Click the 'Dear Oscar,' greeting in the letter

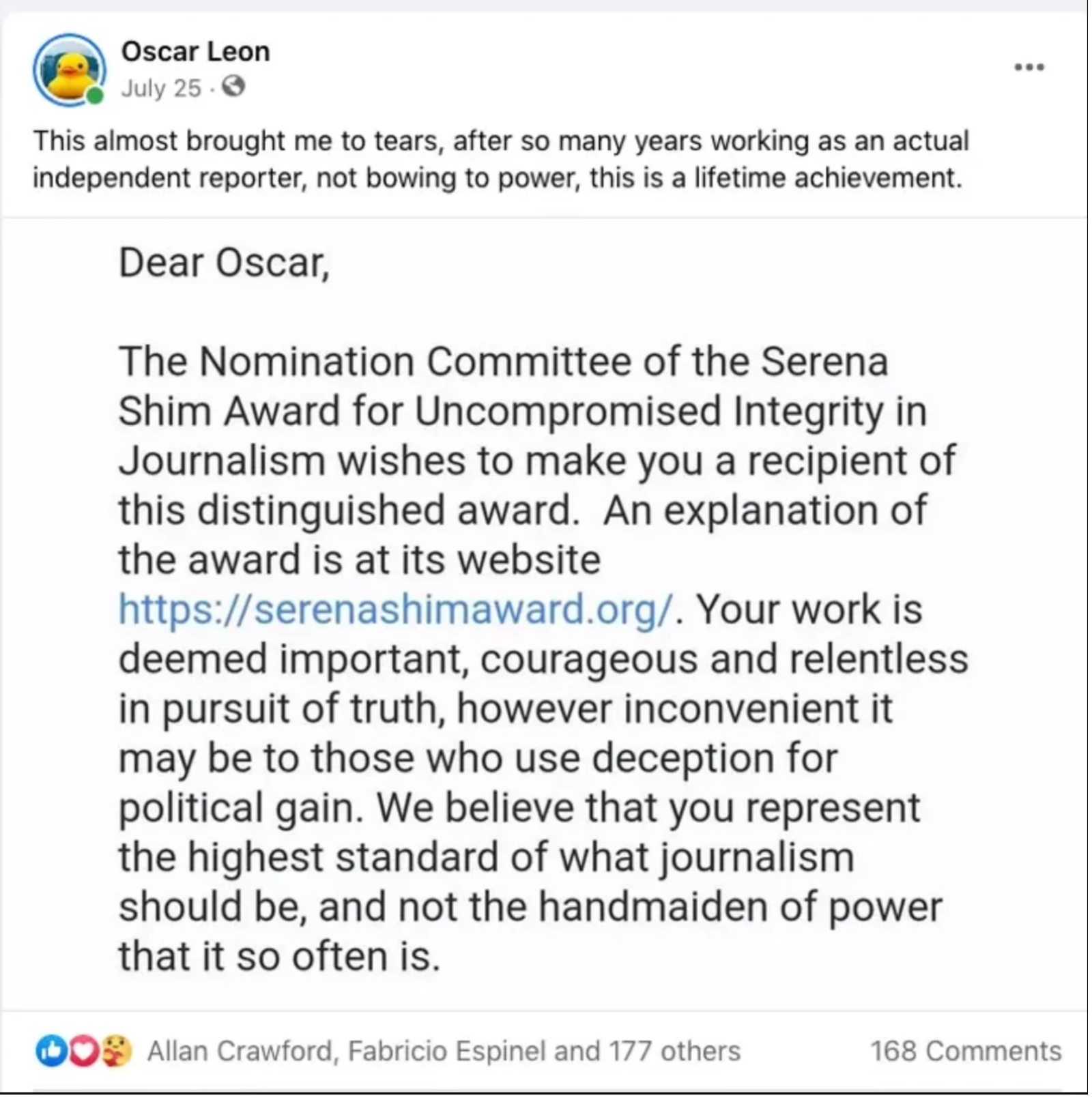point(224,263)
